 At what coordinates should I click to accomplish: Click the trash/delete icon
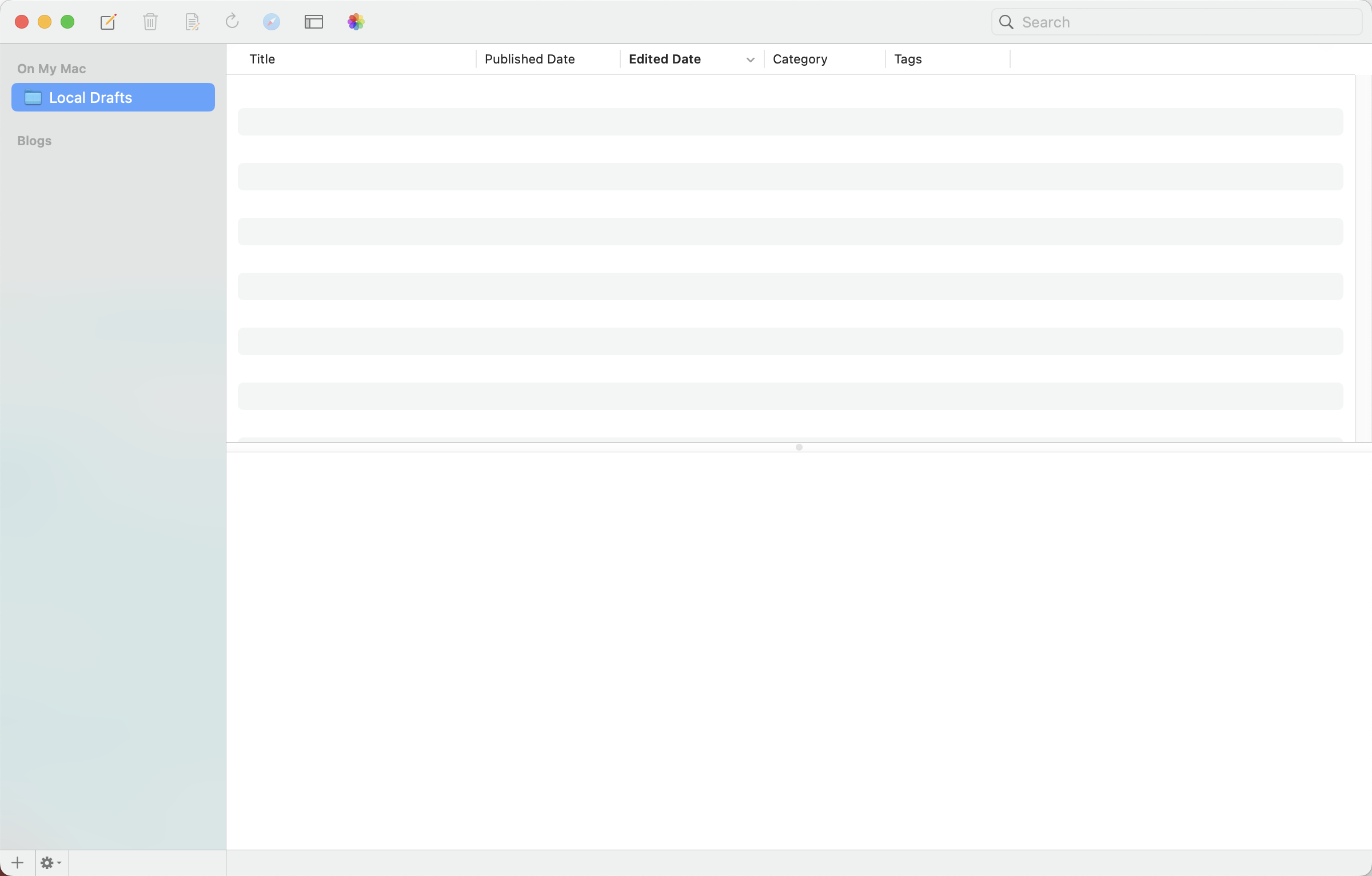pyautogui.click(x=150, y=22)
